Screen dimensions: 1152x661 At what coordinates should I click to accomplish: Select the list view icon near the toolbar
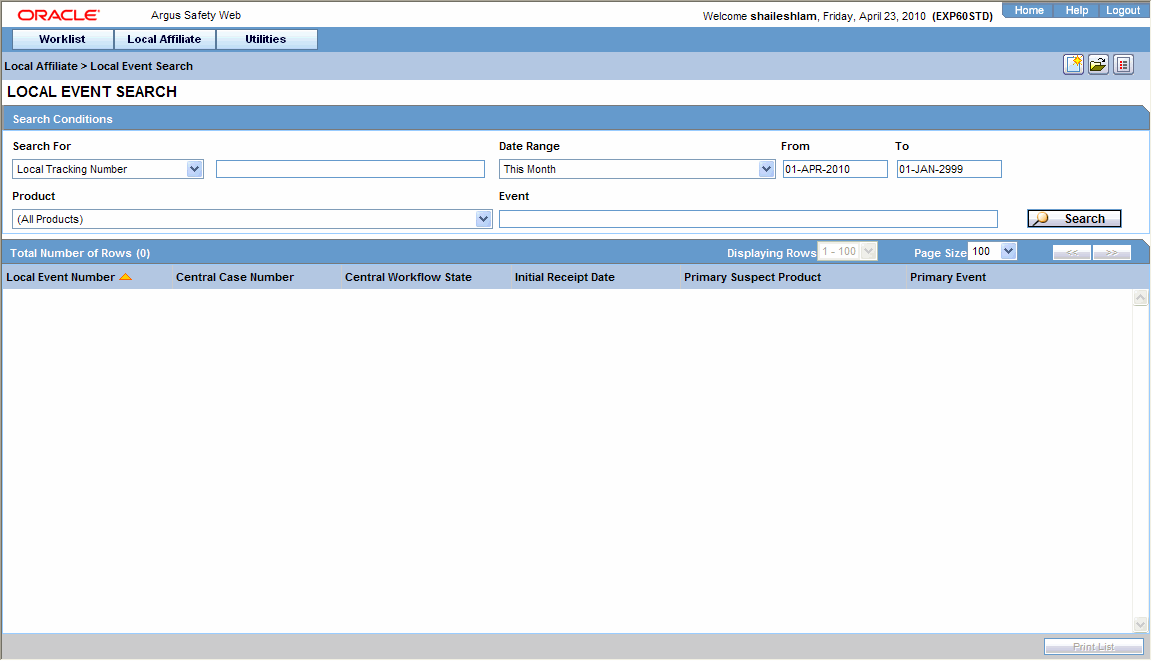click(1123, 63)
